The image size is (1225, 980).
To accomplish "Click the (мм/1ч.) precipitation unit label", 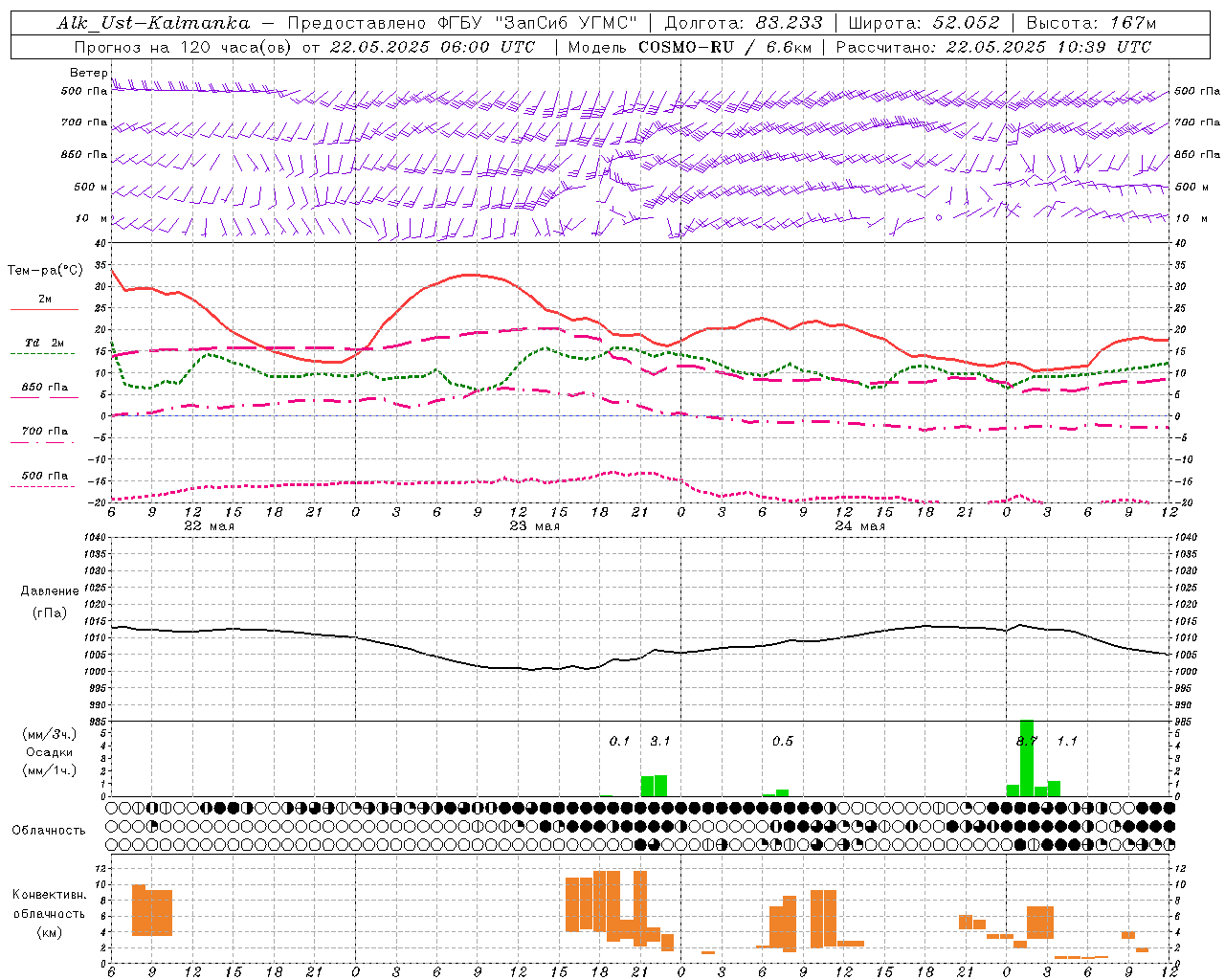I will click(x=50, y=770).
